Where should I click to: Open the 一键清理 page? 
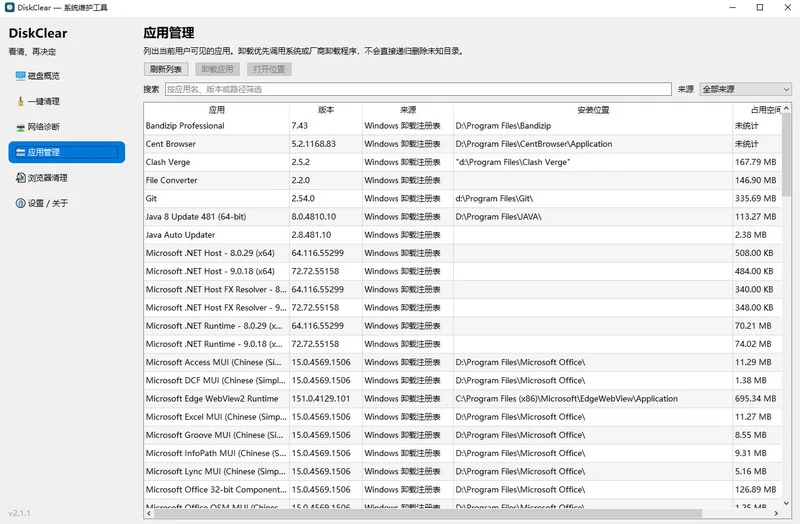point(66,102)
